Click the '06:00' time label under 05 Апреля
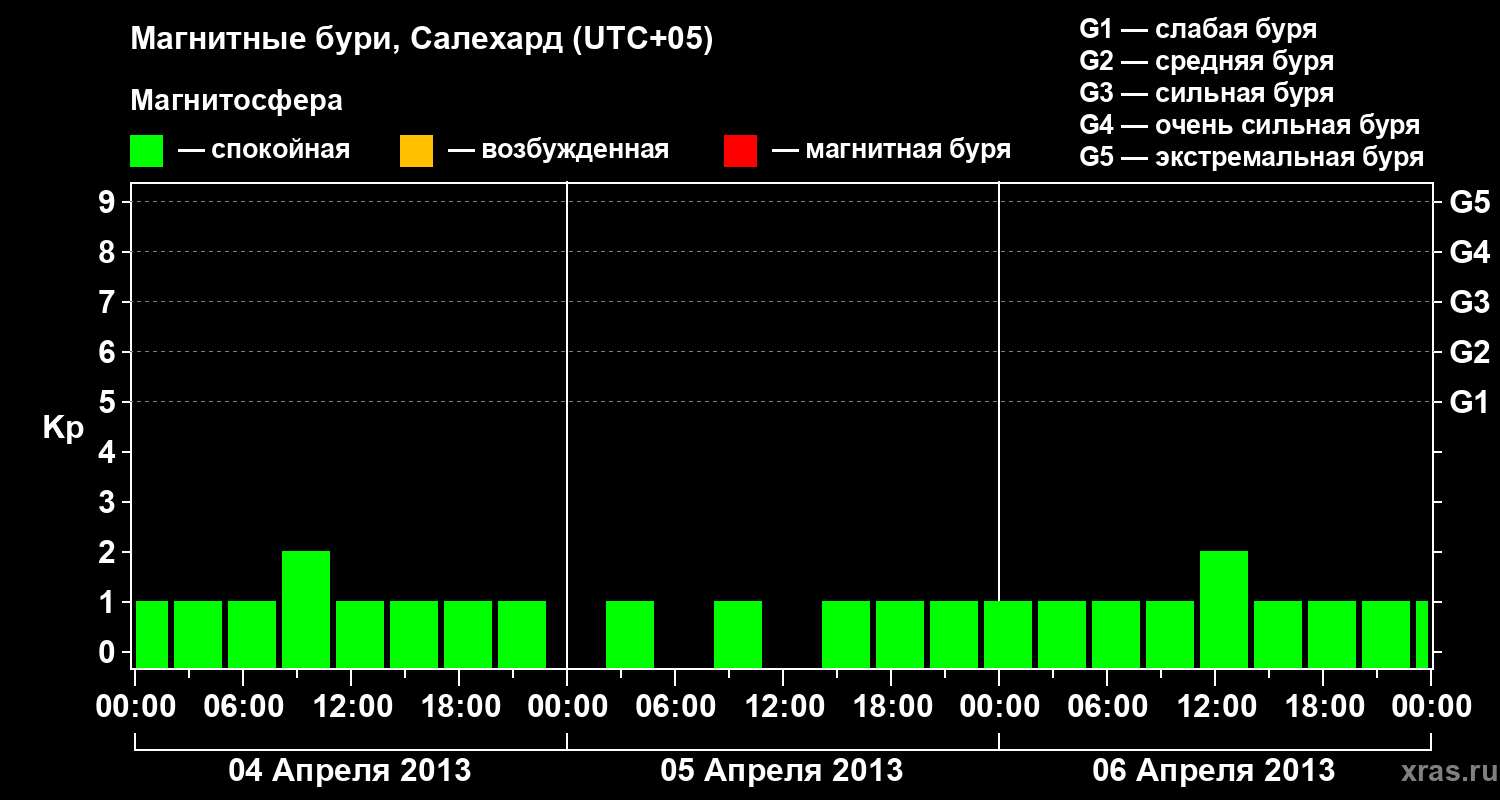Screen dimensions: 1500x800 (x=674, y=707)
